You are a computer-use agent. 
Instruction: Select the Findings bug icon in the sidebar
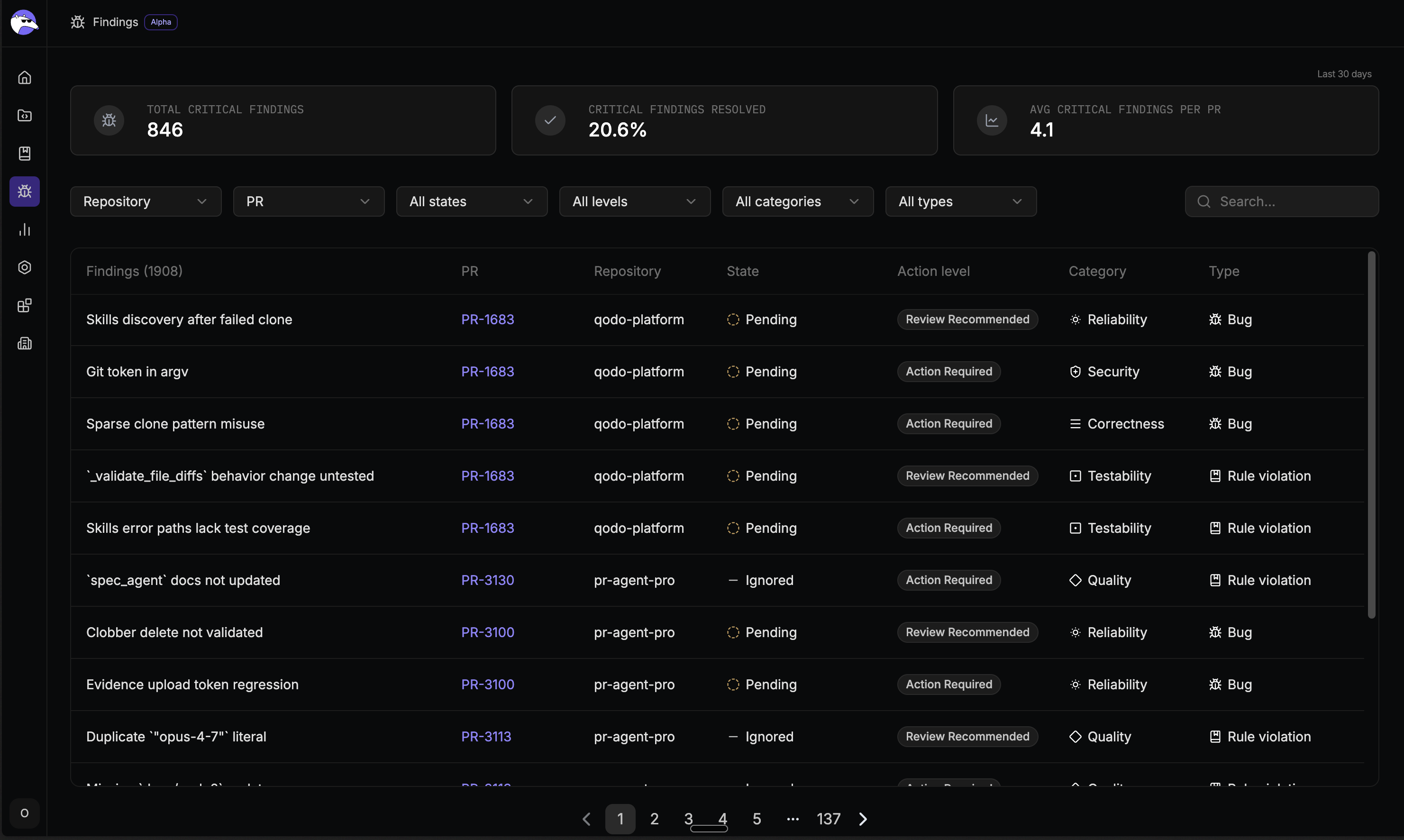click(24, 192)
